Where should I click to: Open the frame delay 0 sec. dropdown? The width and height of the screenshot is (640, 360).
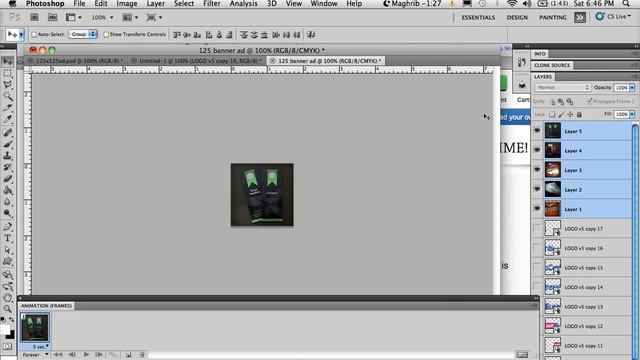[41, 347]
